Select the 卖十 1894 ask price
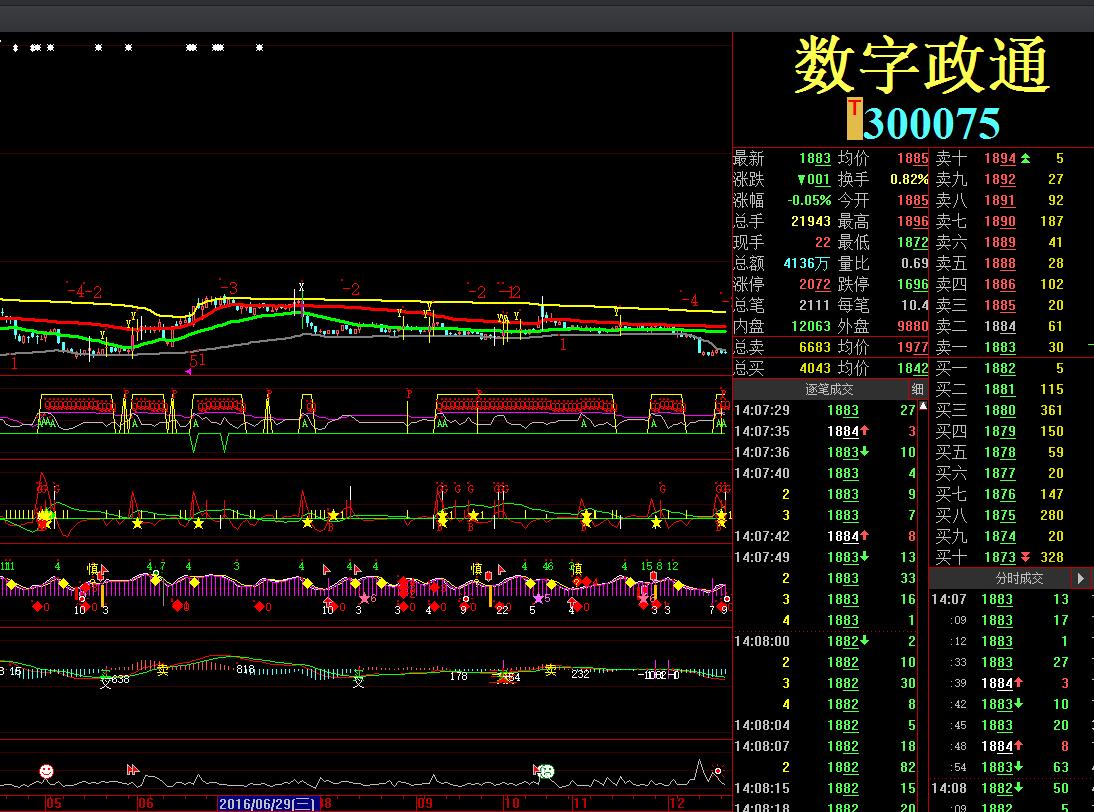 (x=1000, y=158)
